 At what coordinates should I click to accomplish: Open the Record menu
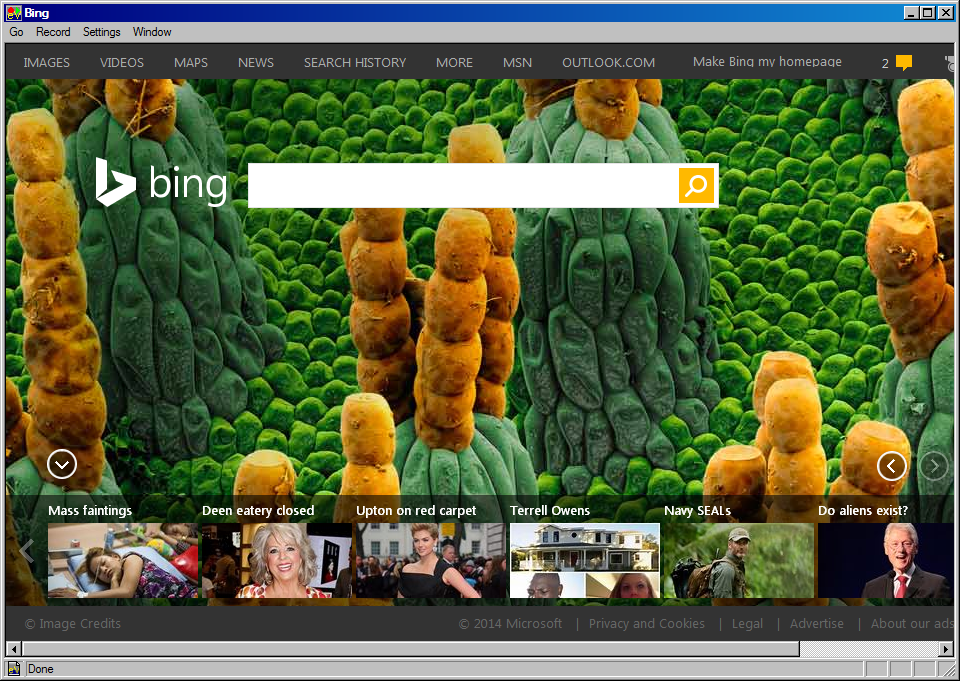(53, 32)
